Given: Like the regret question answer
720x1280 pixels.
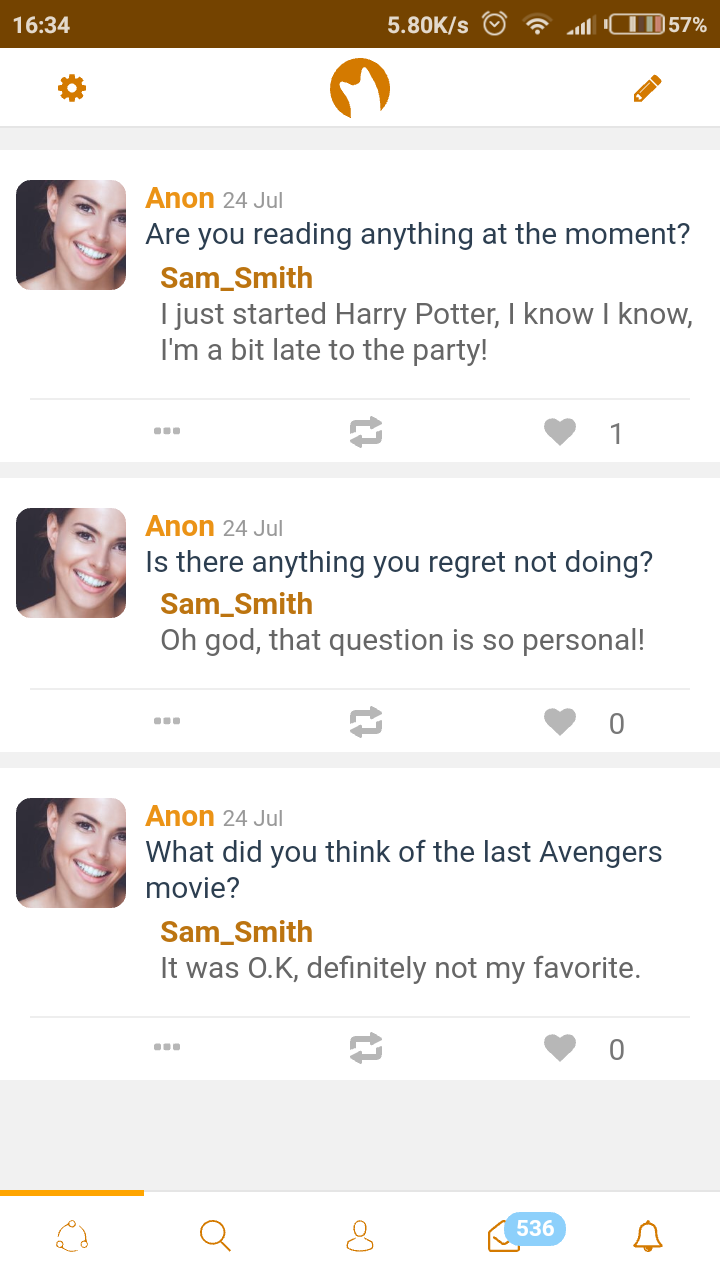Looking at the screenshot, I should tap(560, 722).
